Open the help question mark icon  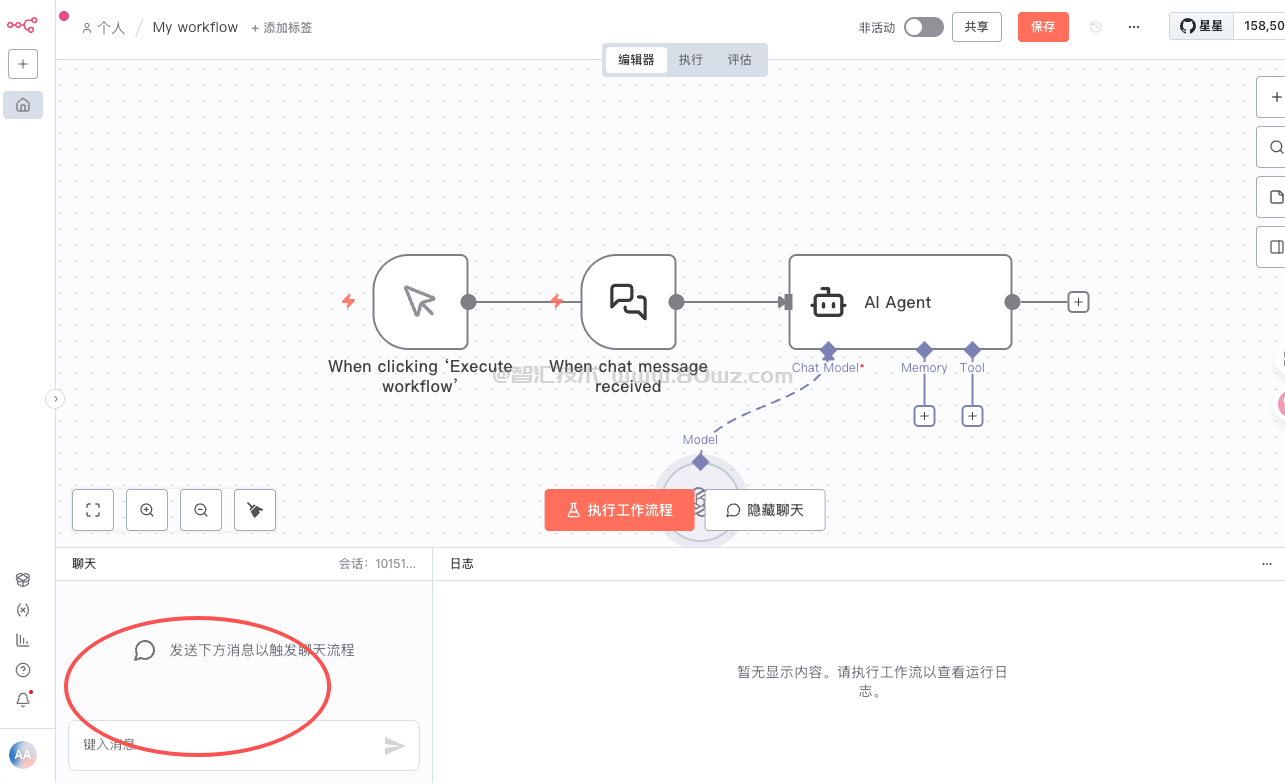(x=23, y=670)
